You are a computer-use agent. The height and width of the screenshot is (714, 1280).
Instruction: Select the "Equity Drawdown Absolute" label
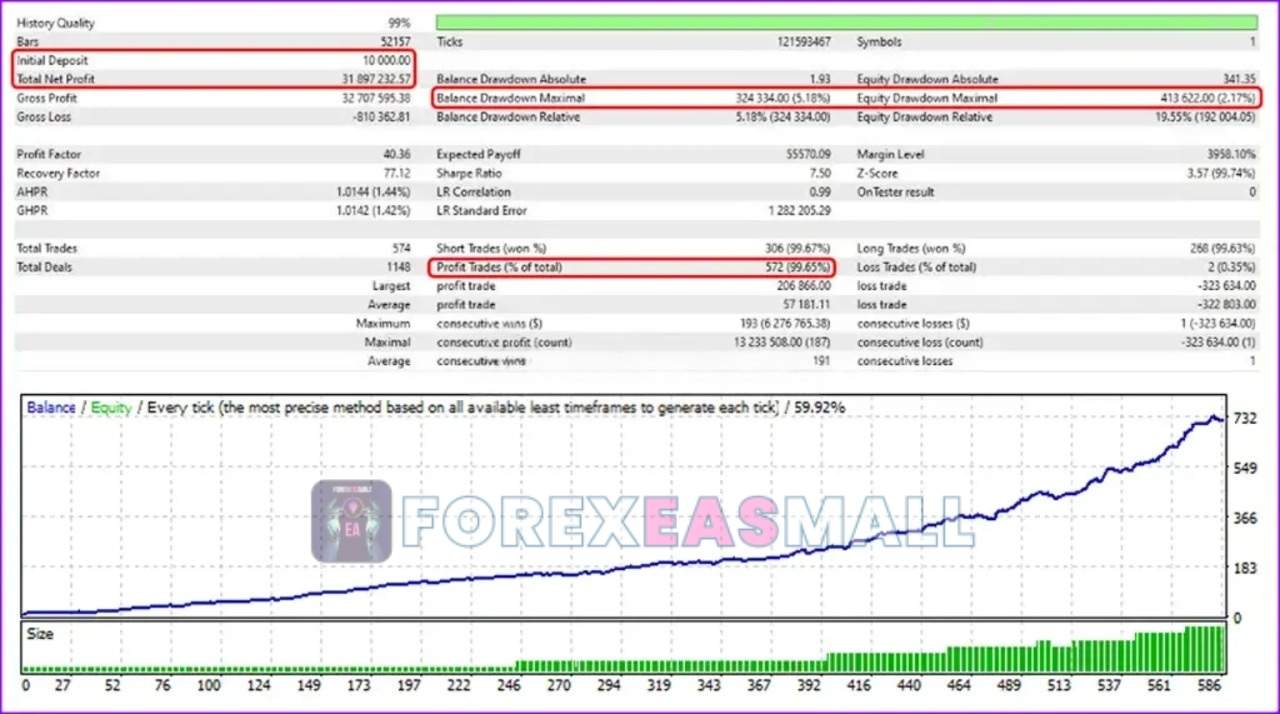[927, 79]
